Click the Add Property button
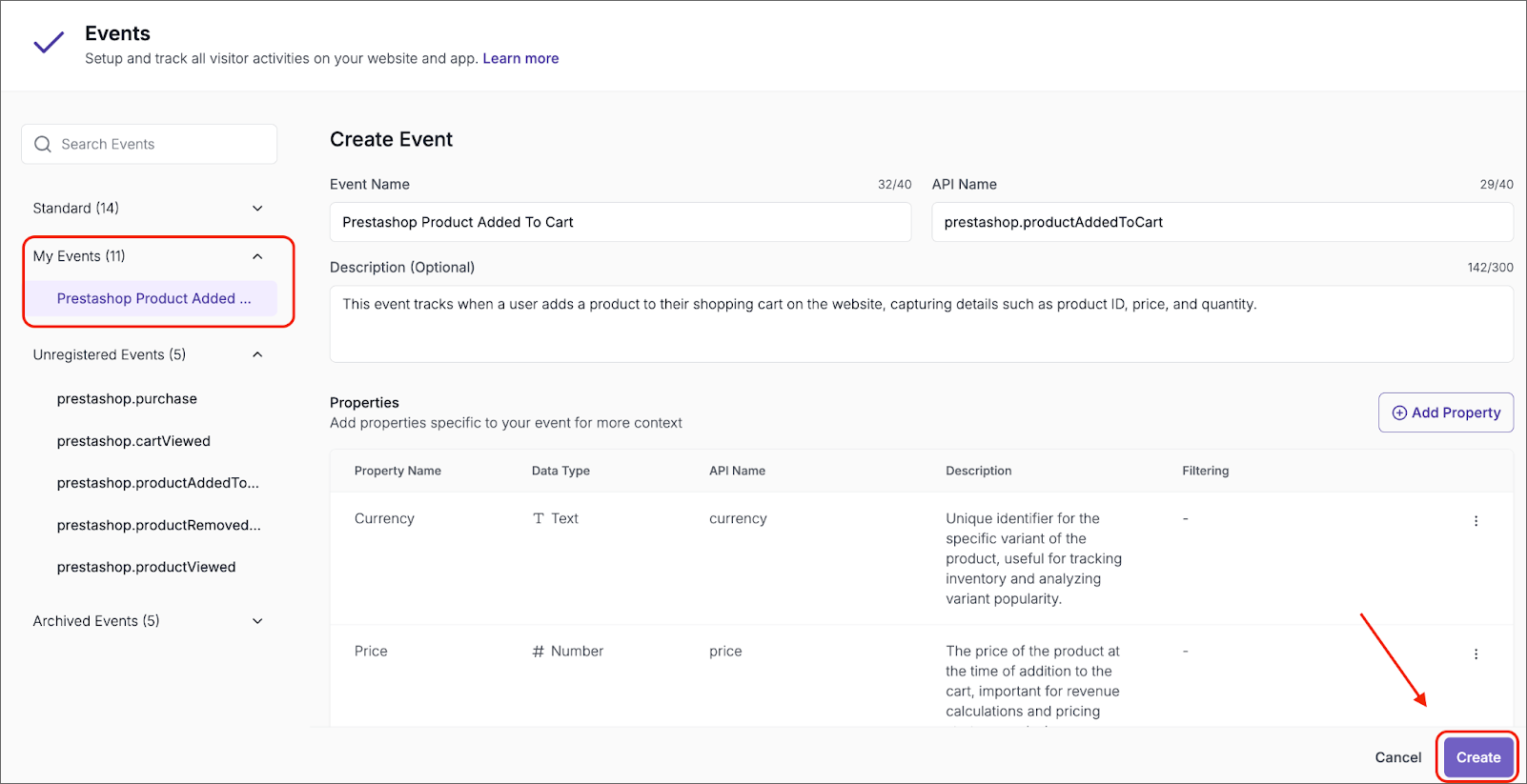Image resolution: width=1527 pixels, height=784 pixels. 1445,412
